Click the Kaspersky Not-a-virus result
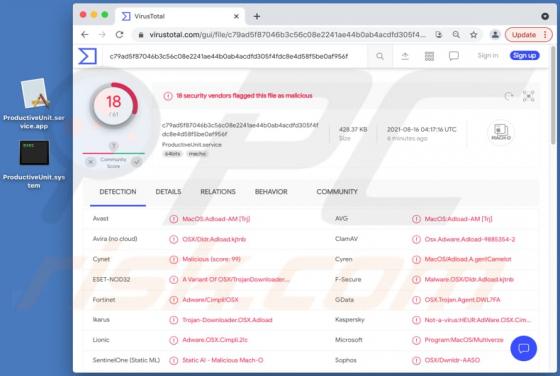This screenshot has height=376, width=560. (478, 320)
